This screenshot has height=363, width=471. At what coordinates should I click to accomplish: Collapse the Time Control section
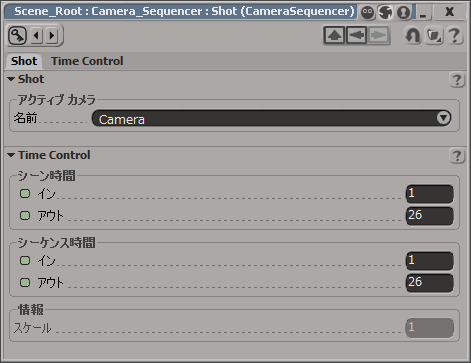pyautogui.click(x=11, y=155)
